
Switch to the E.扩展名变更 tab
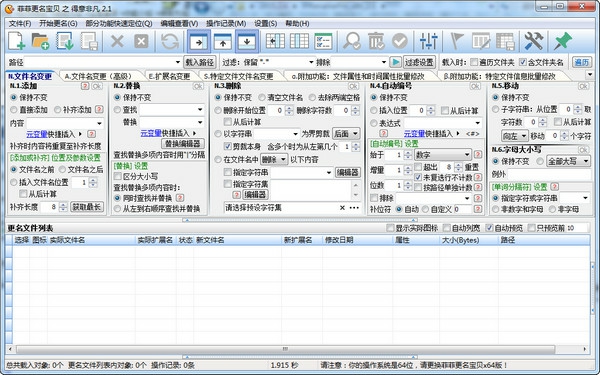170,76
